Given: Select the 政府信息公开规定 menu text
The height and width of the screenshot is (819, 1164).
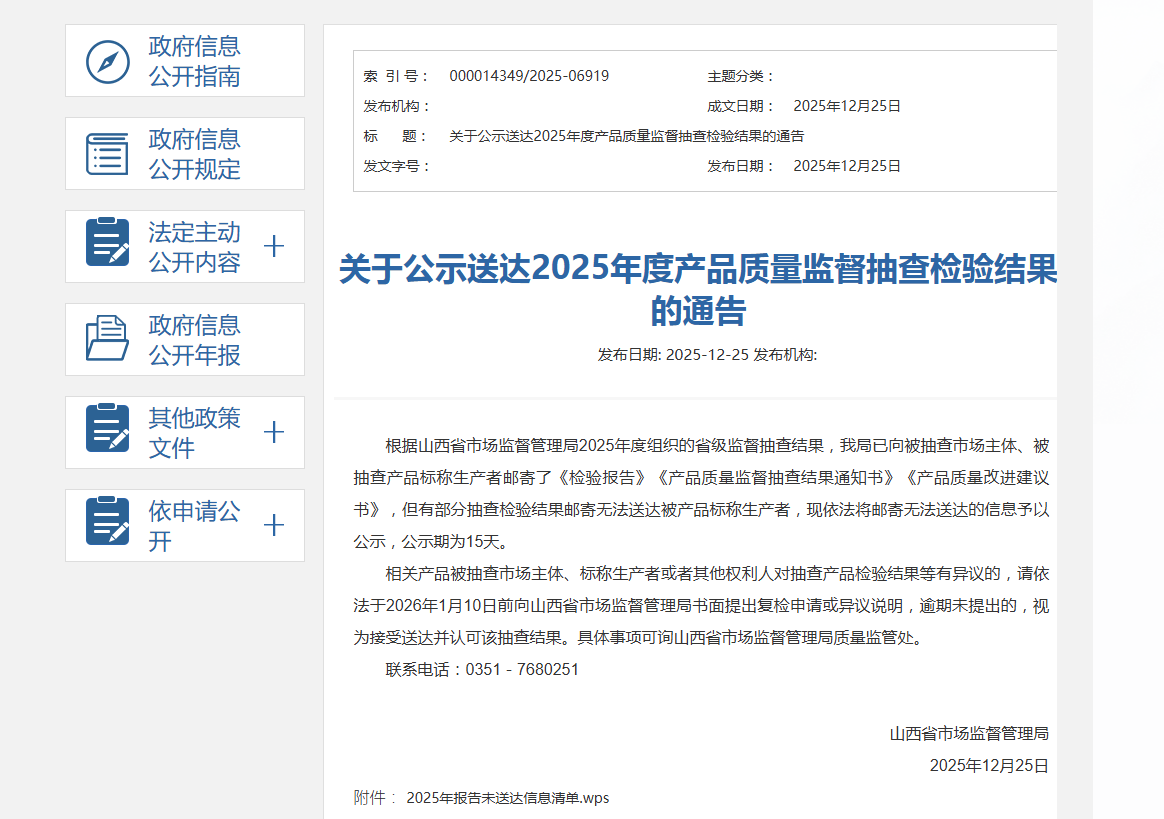Looking at the screenshot, I should [x=194, y=154].
